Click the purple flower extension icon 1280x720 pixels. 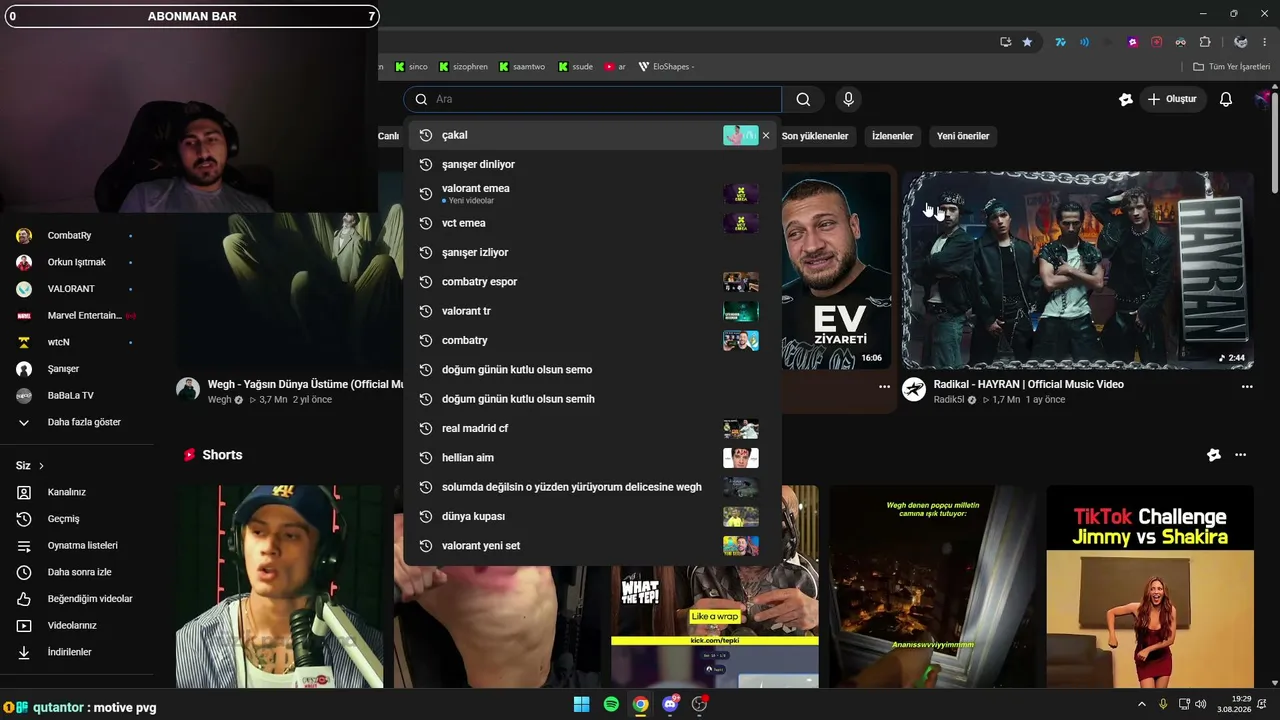pos(1132,42)
